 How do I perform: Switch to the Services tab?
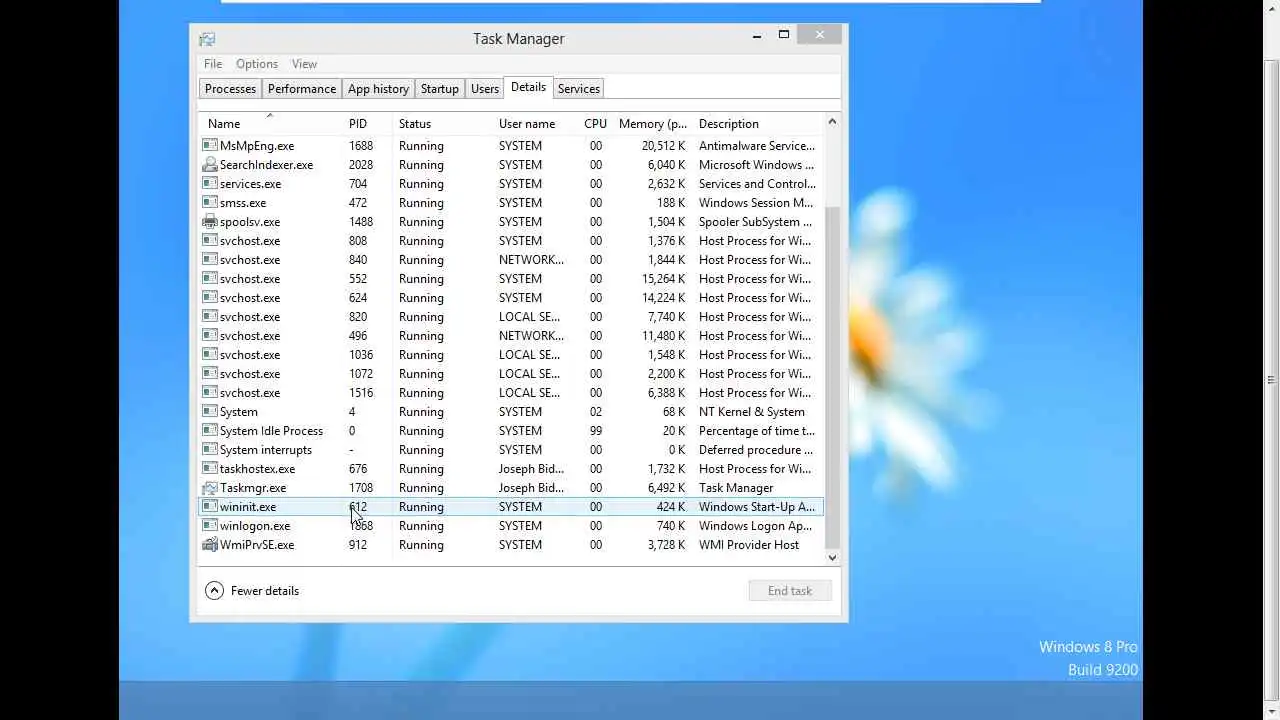(x=579, y=89)
